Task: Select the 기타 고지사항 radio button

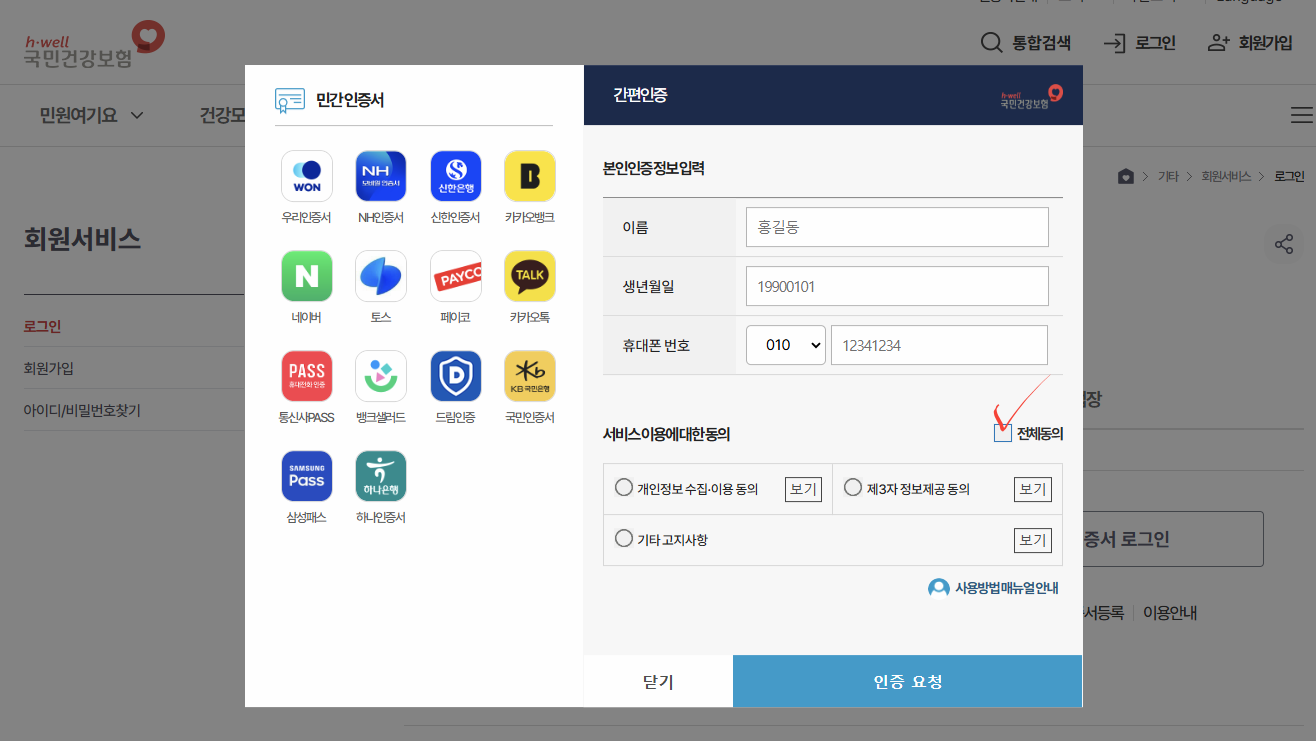Action: pos(623,538)
